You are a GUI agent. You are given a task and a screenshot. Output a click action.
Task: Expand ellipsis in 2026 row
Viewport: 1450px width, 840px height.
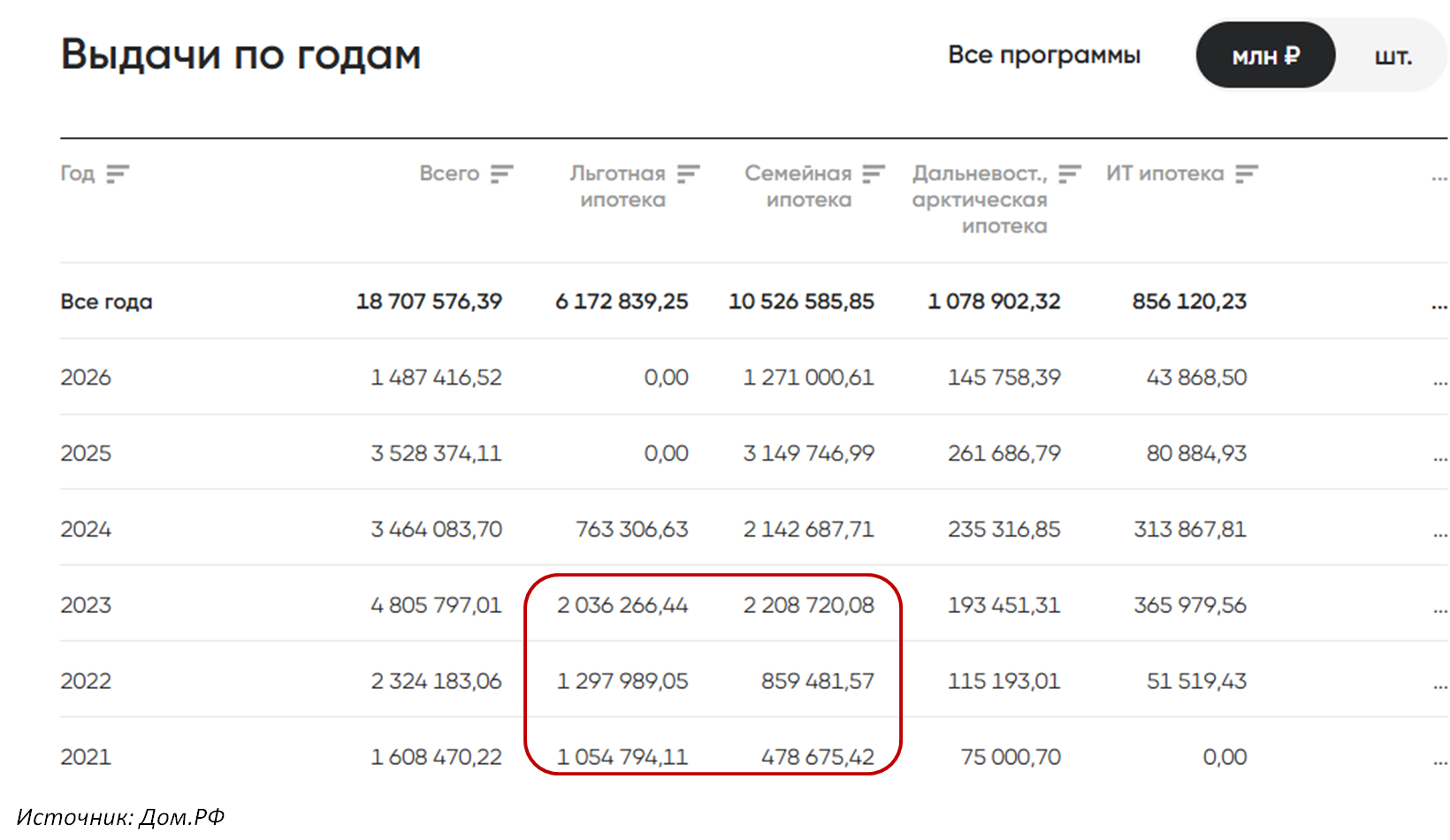[1439, 383]
